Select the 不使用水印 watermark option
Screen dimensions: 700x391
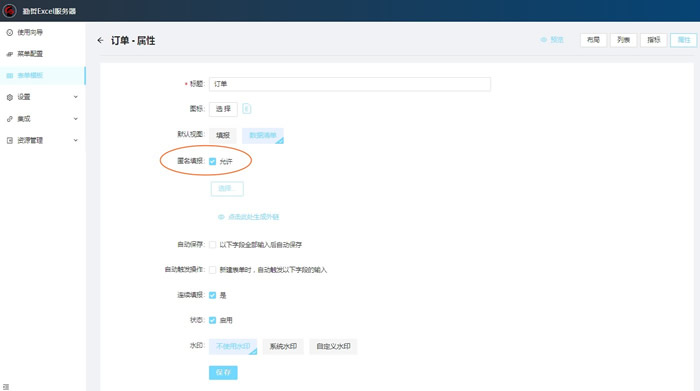pyautogui.click(x=233, y=346)
